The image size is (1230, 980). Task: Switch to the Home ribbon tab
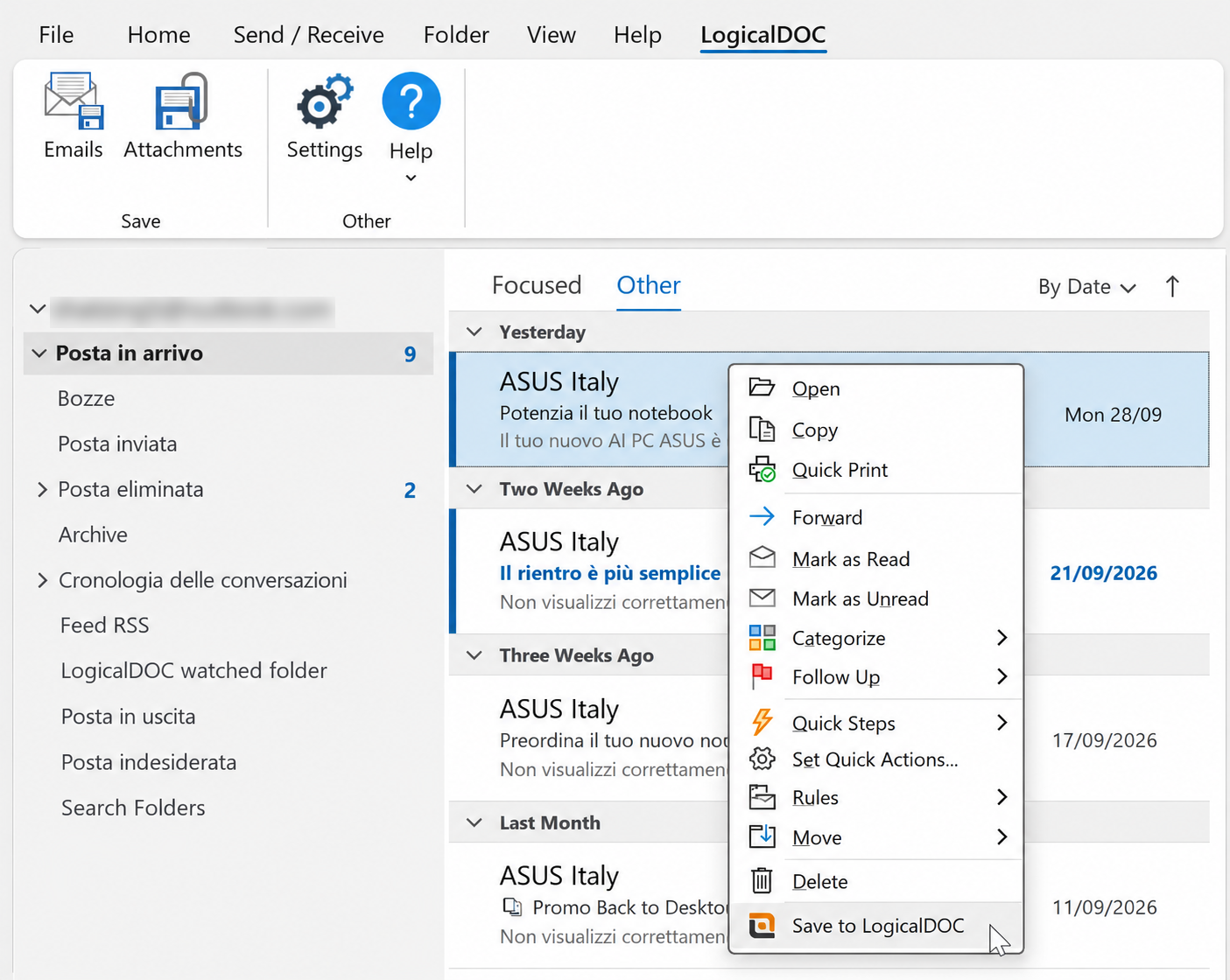pos(158,35)
